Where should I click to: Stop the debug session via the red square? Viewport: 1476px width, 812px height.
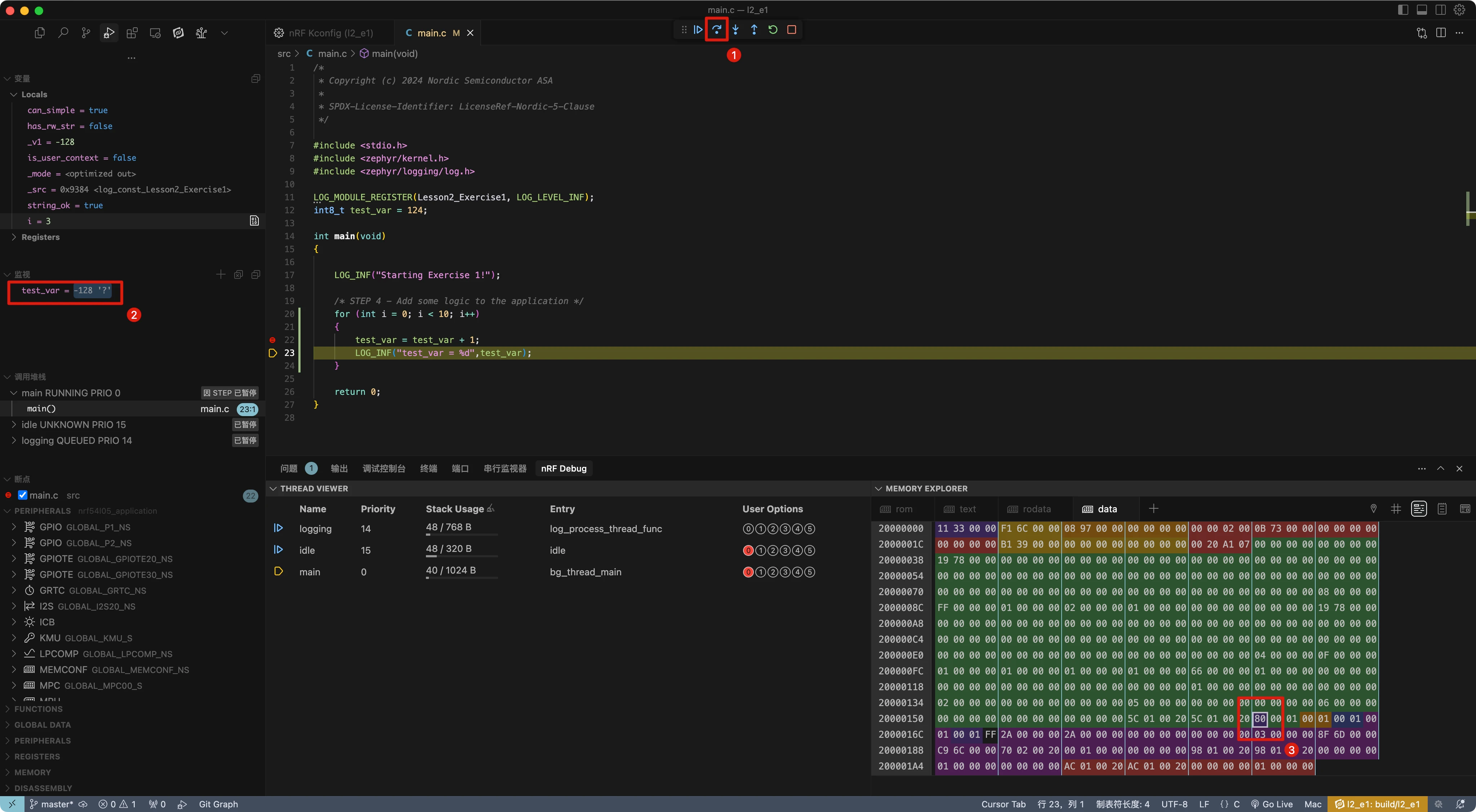(x=791, y=30)
